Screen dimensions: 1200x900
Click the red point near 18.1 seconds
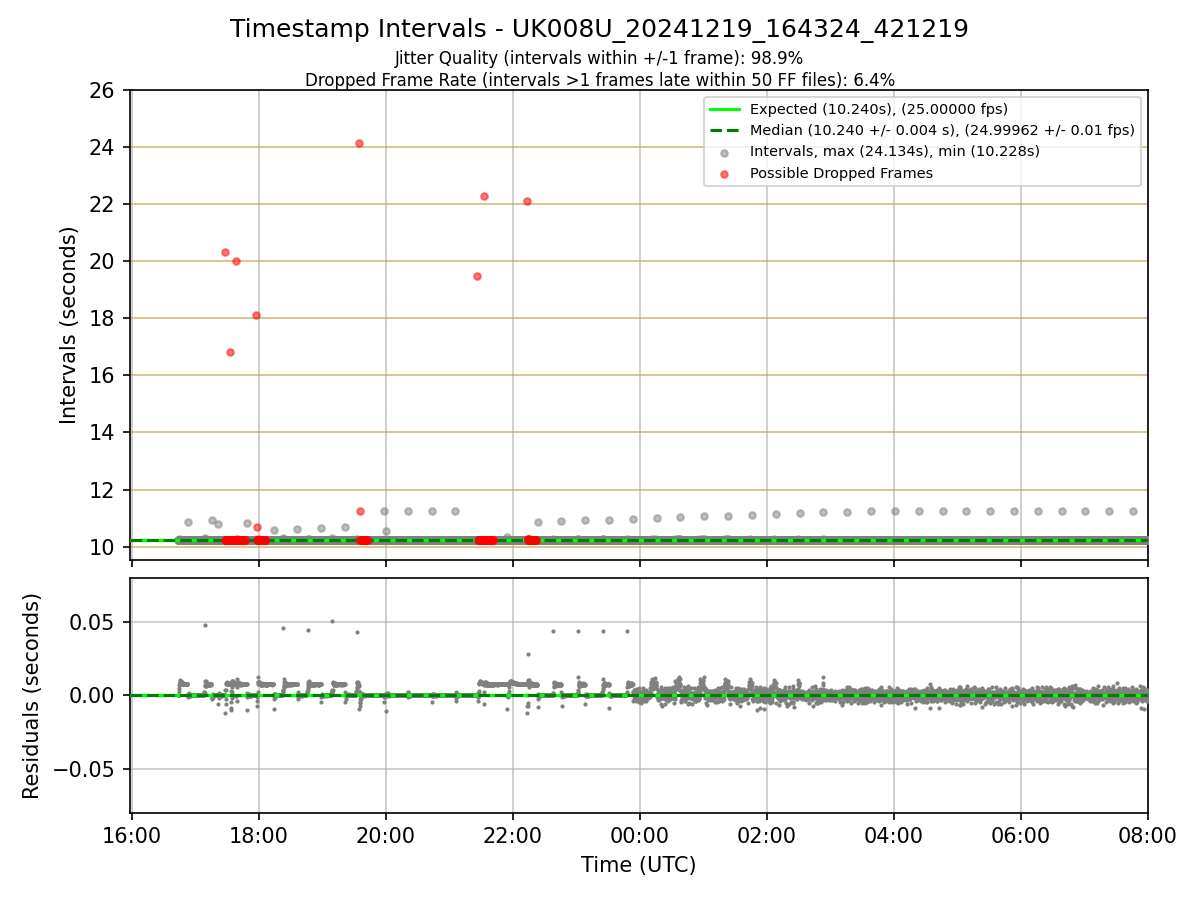(256, 315)
